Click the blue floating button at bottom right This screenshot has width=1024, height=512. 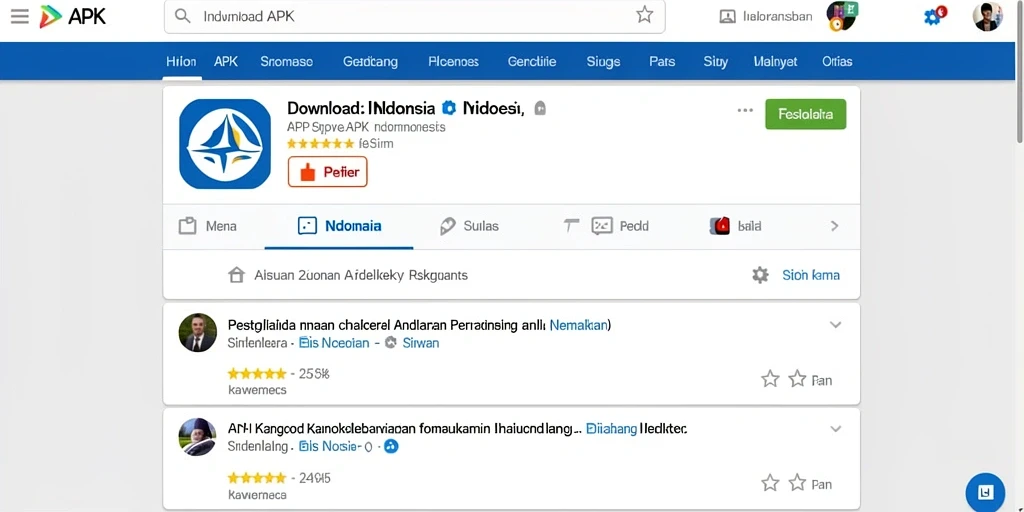(985, 492)
